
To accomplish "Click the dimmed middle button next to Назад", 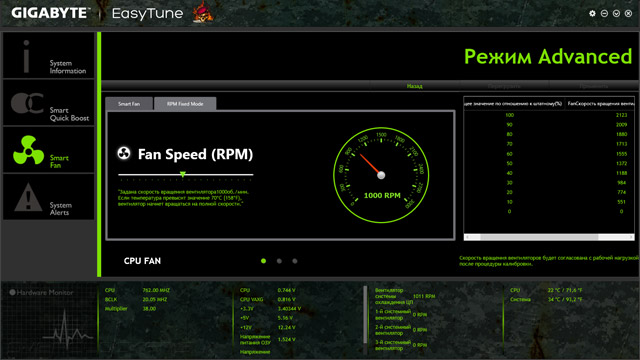I will 504,86.
